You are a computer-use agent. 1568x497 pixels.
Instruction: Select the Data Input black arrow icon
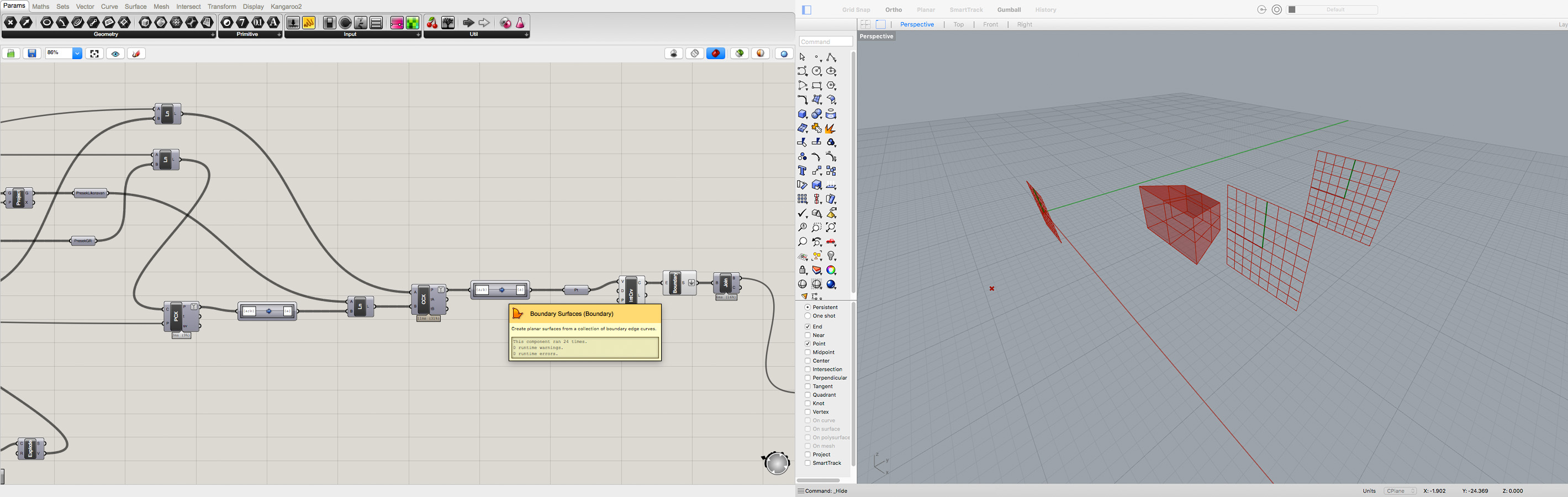pyautogui.click(x=468, y=23)
